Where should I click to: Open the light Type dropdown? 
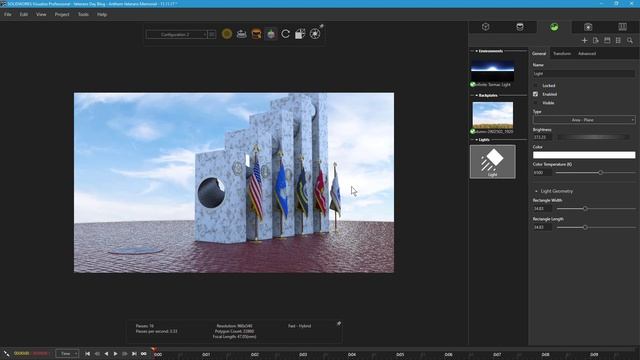[x=584, y=120]
